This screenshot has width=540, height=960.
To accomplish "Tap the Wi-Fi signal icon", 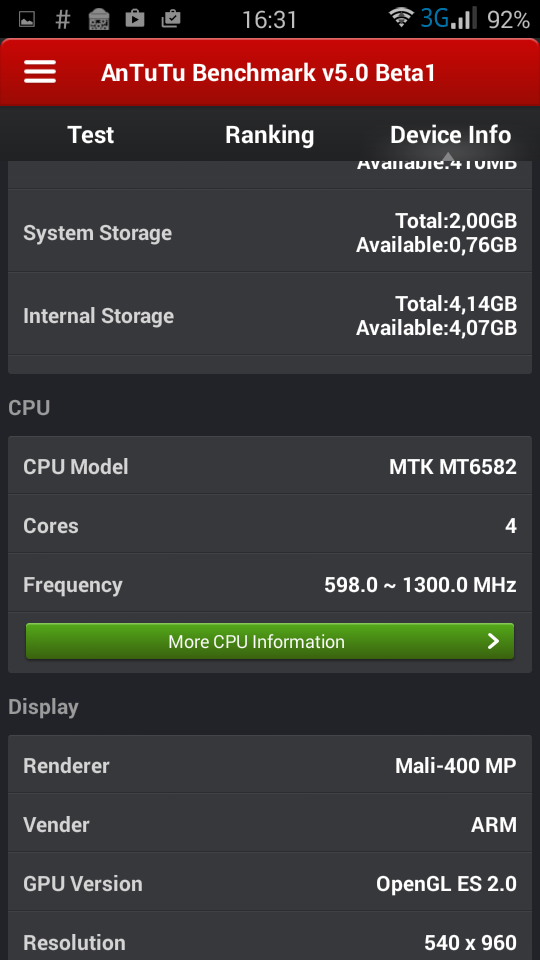I will coord(402,18).
